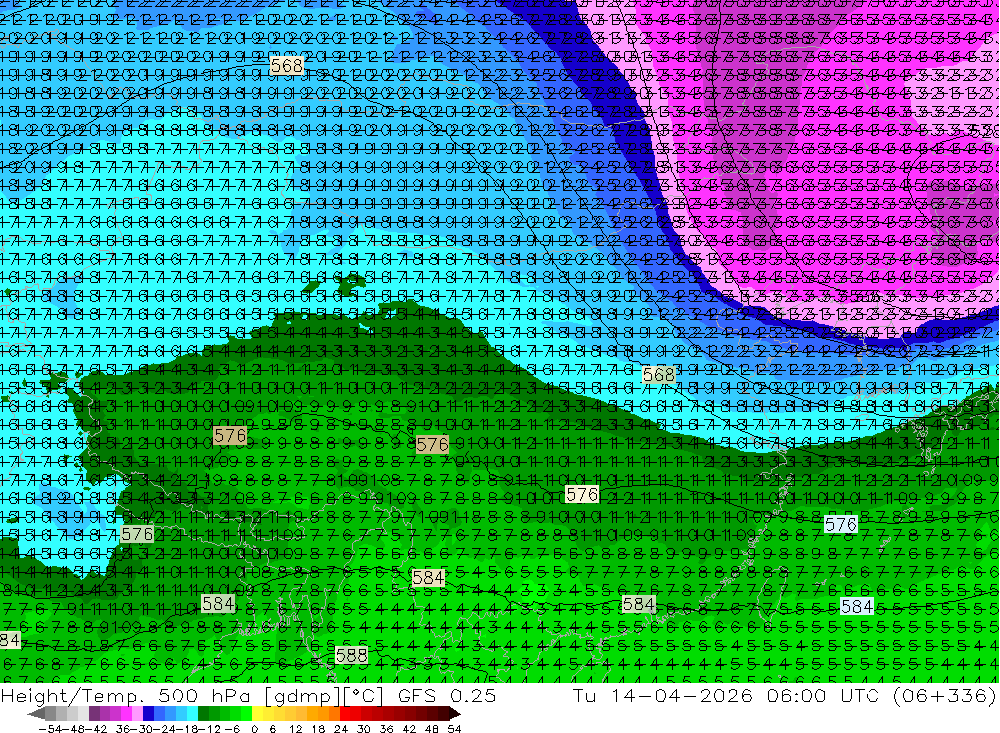Click the dark maroon right arrow of the color bar
Screen dimensions: 1000x733
point(454,714)
